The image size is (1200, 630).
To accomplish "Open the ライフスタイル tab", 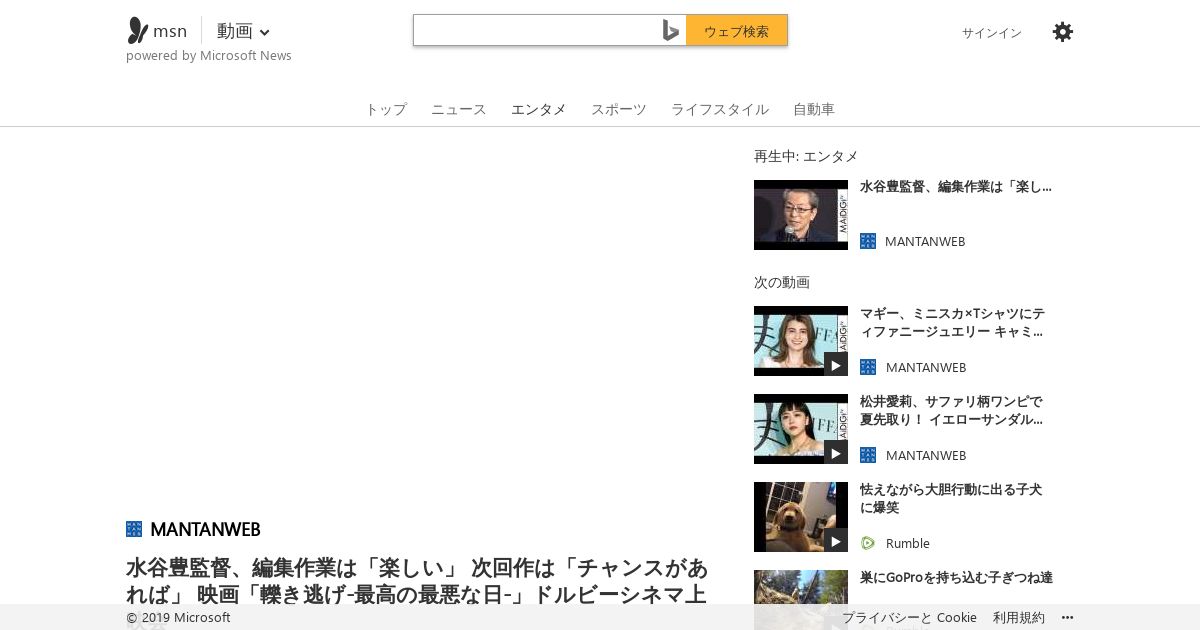I will (720, 109).
